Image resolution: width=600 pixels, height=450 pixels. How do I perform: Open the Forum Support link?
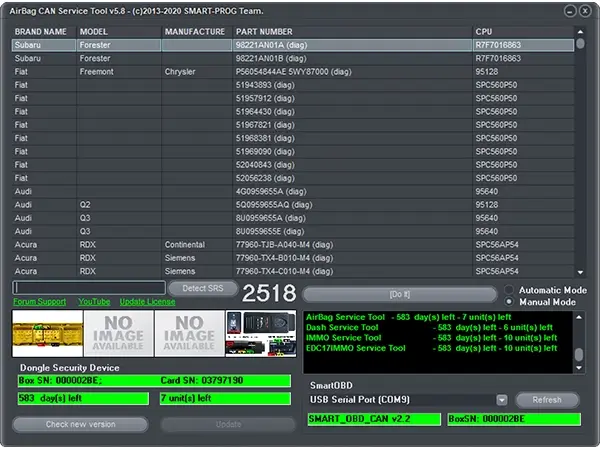tap(40, 301)
